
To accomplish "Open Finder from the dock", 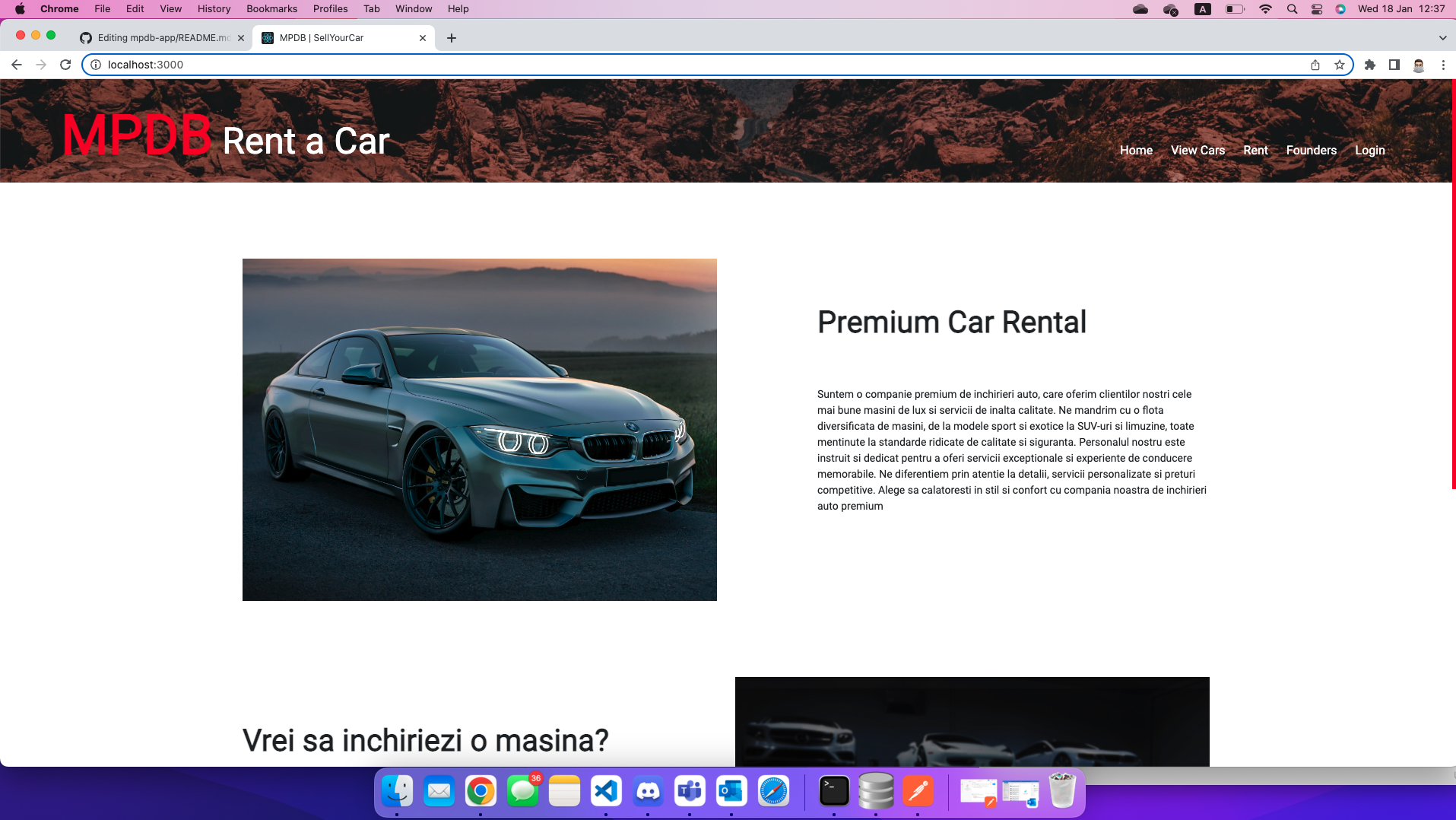I will pos(397,792).
